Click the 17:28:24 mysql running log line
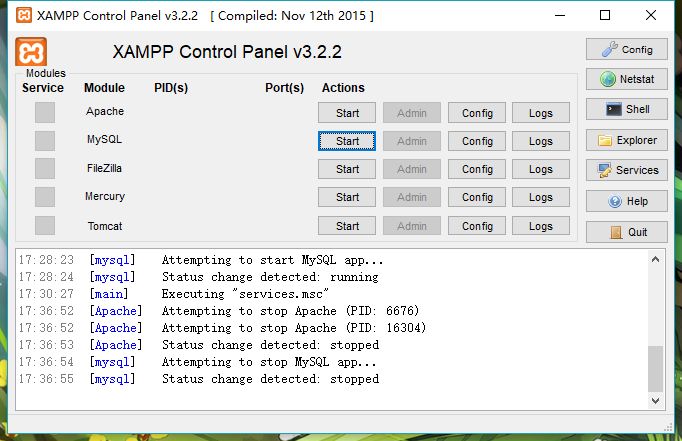682x441 pixels. (198, 277)
